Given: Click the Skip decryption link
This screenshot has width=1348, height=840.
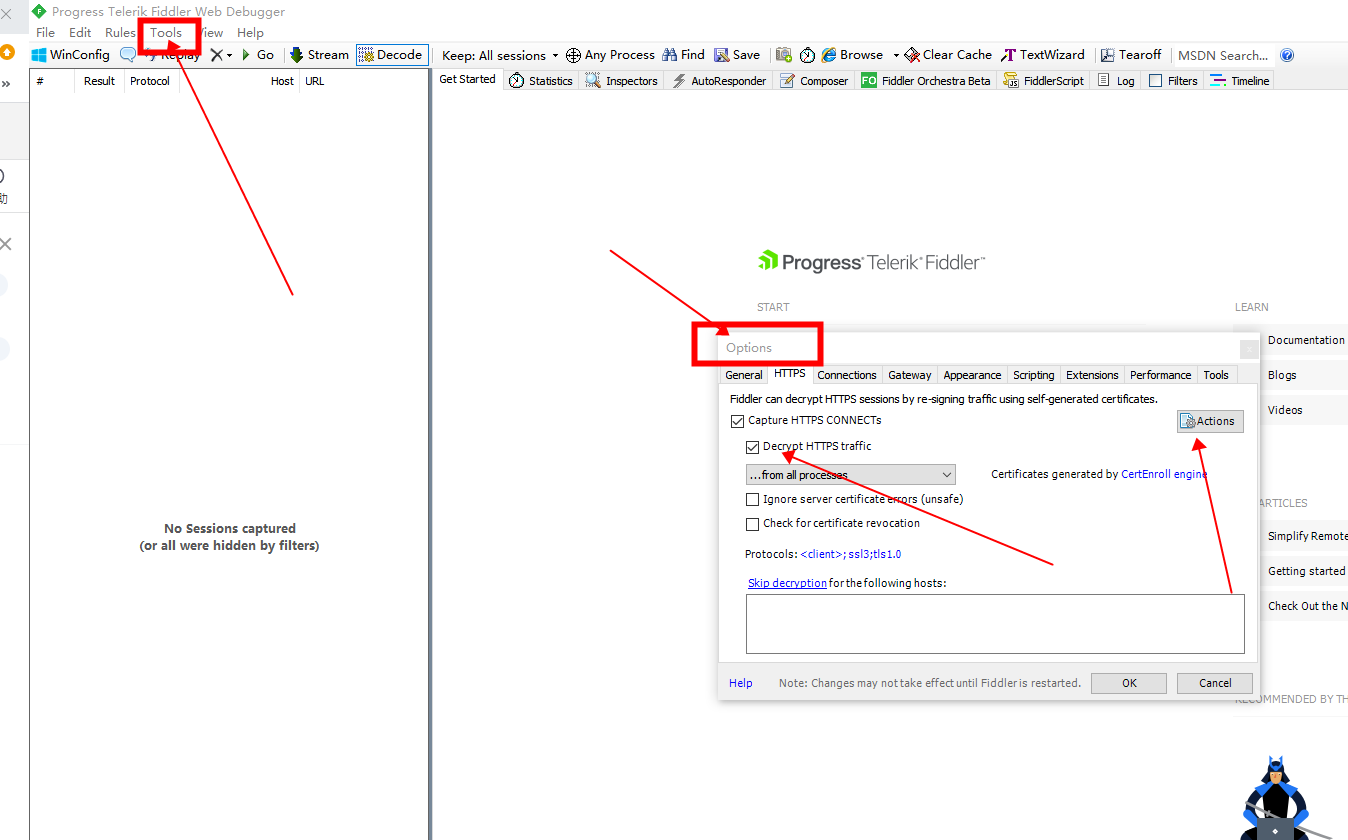Looking at the screenshot, I should coord(787,583).
